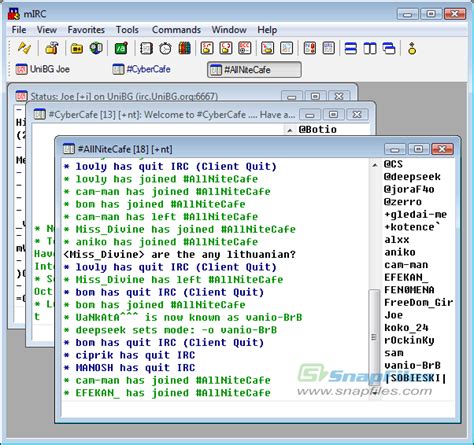
Task: Minimize the #CyberCafe channel window
Action: click(310, 115)
